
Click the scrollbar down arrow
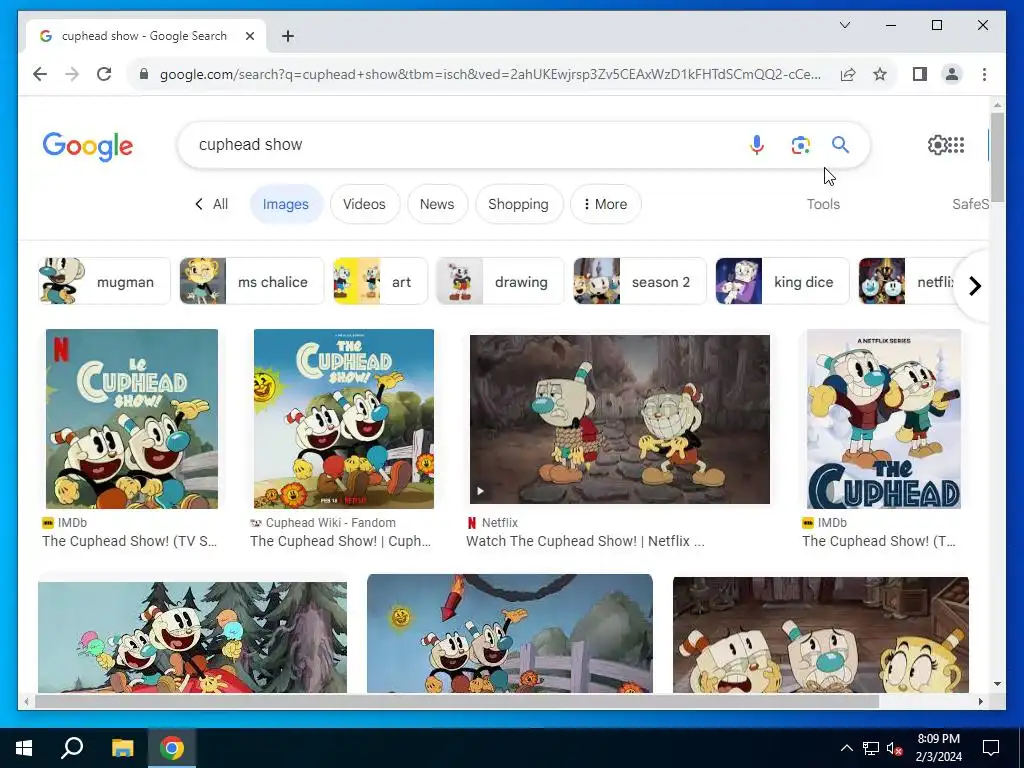click(x=997, y=684)
